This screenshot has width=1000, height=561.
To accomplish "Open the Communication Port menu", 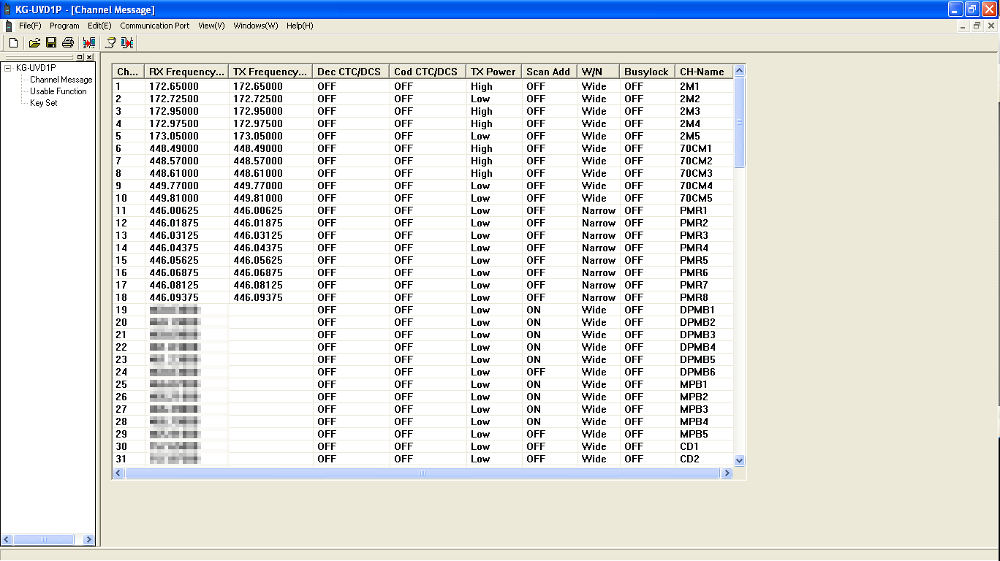I will (x=154, y=26).
